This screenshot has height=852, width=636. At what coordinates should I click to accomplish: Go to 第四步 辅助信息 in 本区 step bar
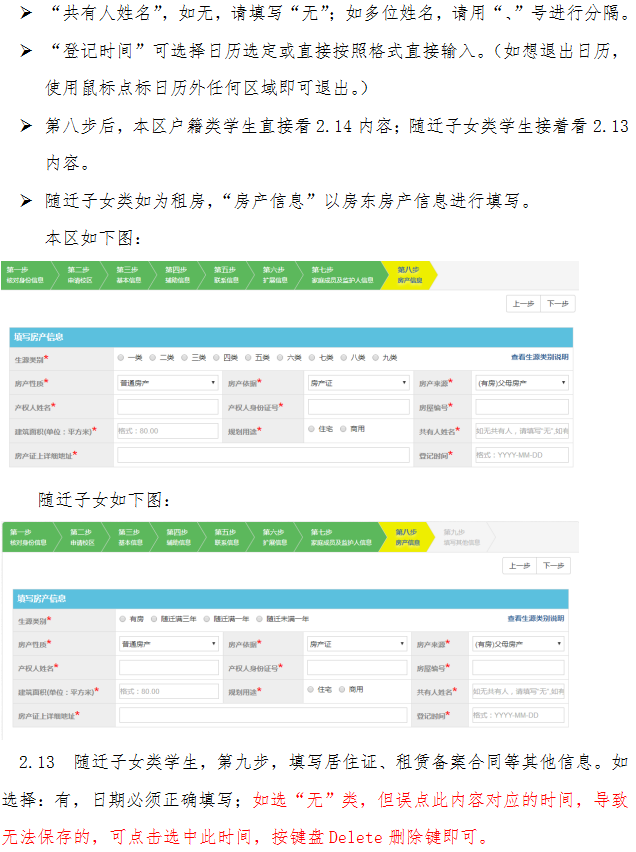177,275
